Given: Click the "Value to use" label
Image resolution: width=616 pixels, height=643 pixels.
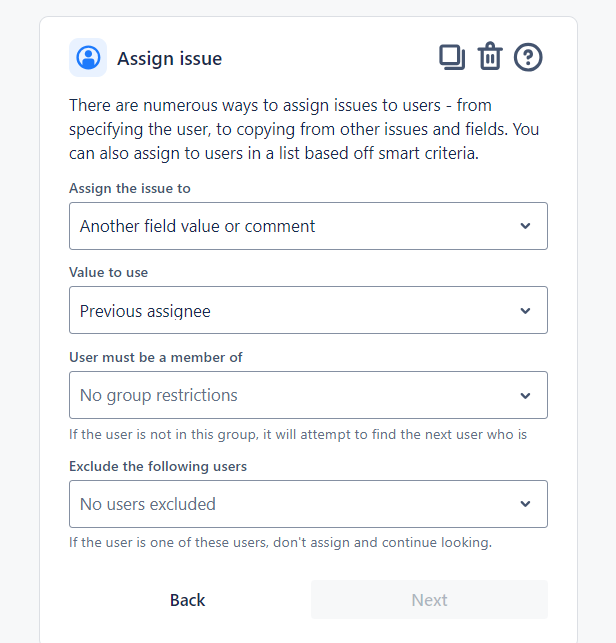Looking at the screenshot, I should tap(108, 272).
